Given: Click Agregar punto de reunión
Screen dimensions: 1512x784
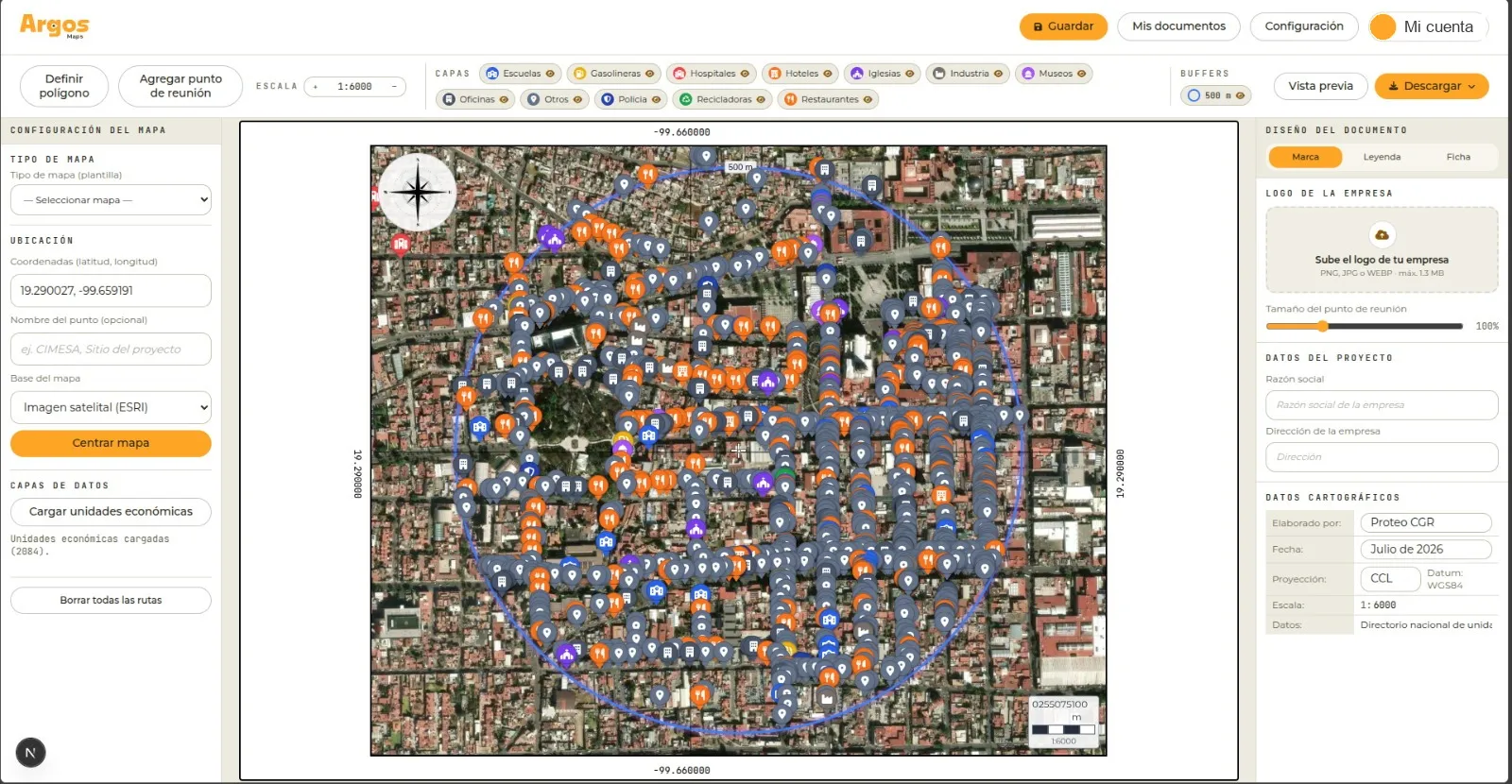Looking at the screenshot, I should pos(180,86).
